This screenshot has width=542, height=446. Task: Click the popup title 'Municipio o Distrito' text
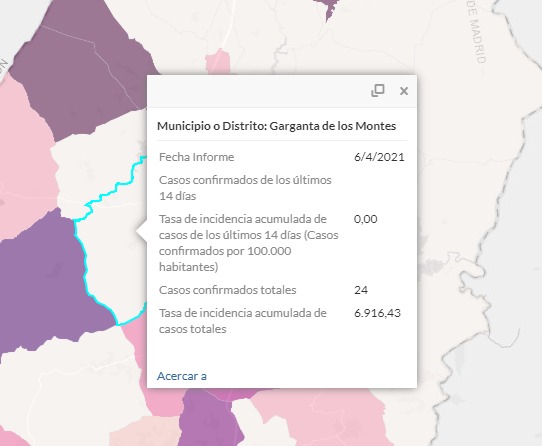(212, 126)
